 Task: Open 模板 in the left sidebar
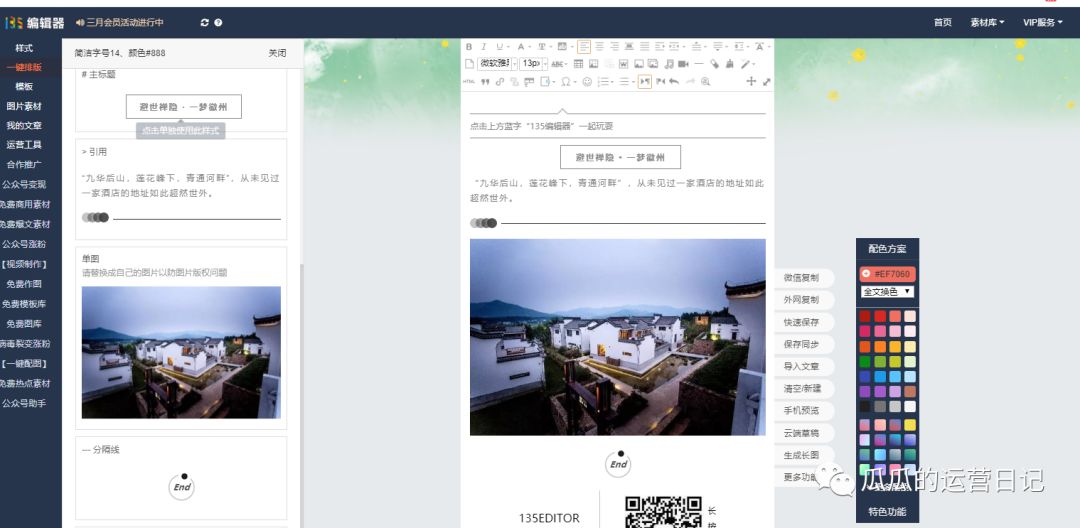tap(25, 87)
